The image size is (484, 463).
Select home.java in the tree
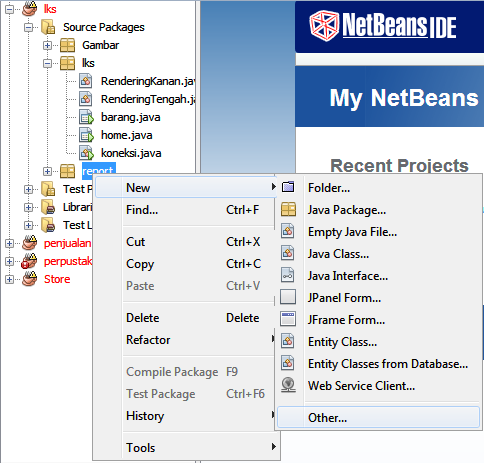coord(127,135)
